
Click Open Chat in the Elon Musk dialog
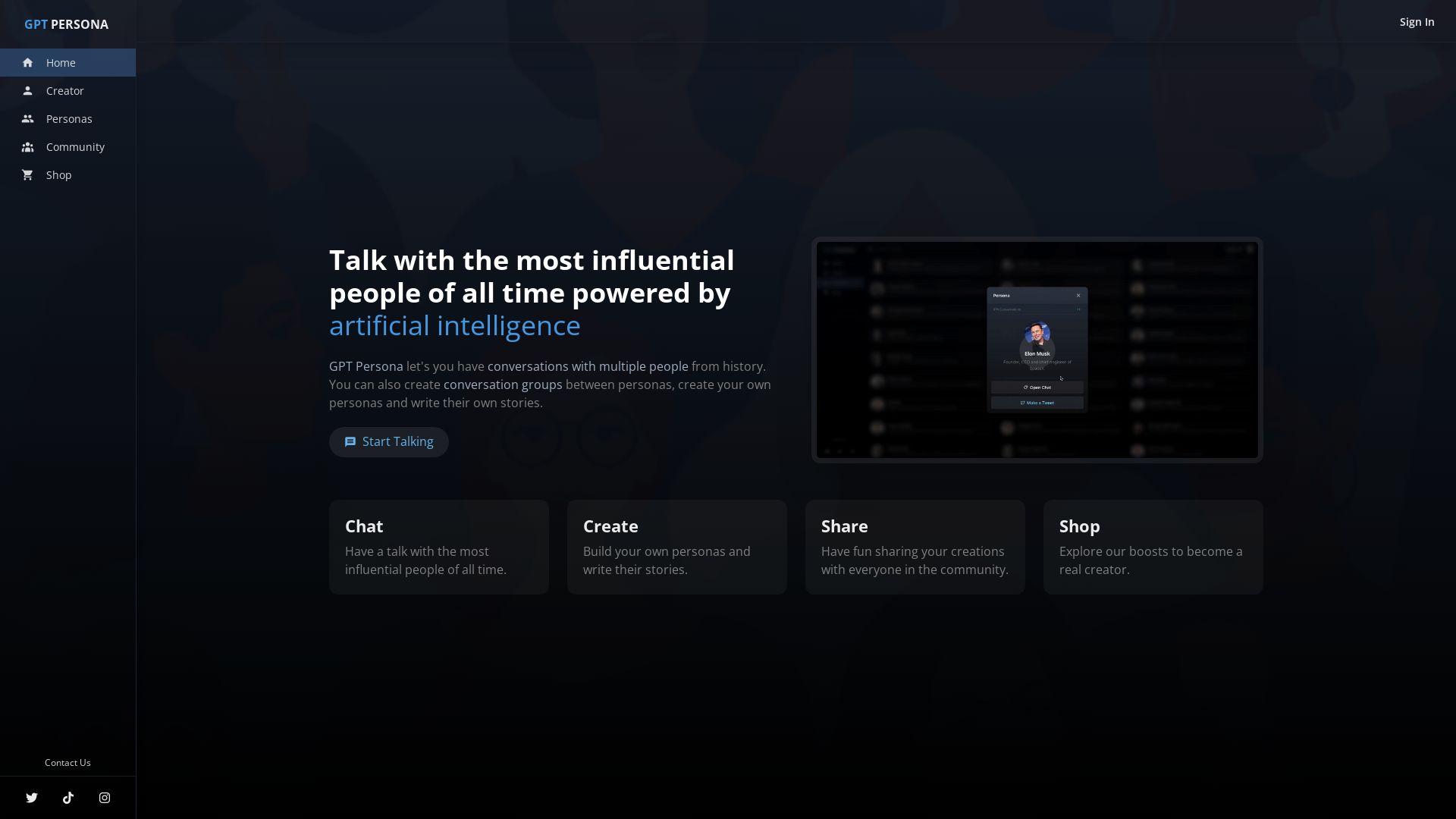1037,387
